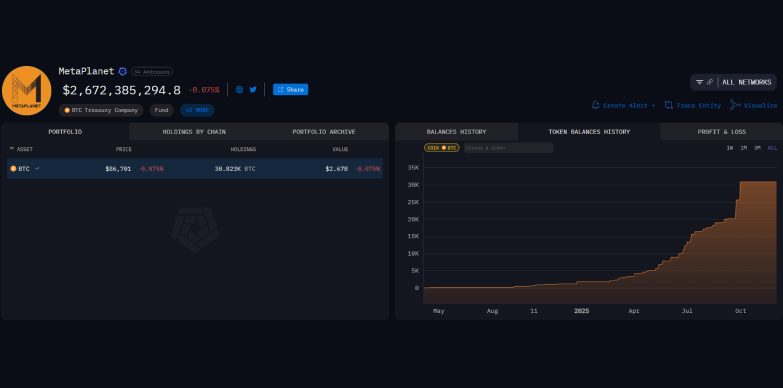Click the Oct label on chart axis

(x=741, y=311)
